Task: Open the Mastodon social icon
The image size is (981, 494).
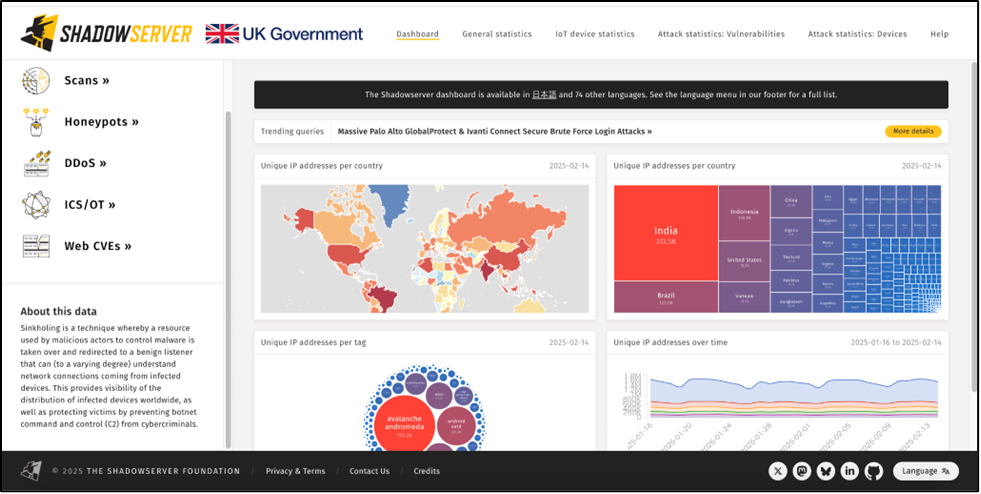Action: pyautogui.click(x=801, y=471)
